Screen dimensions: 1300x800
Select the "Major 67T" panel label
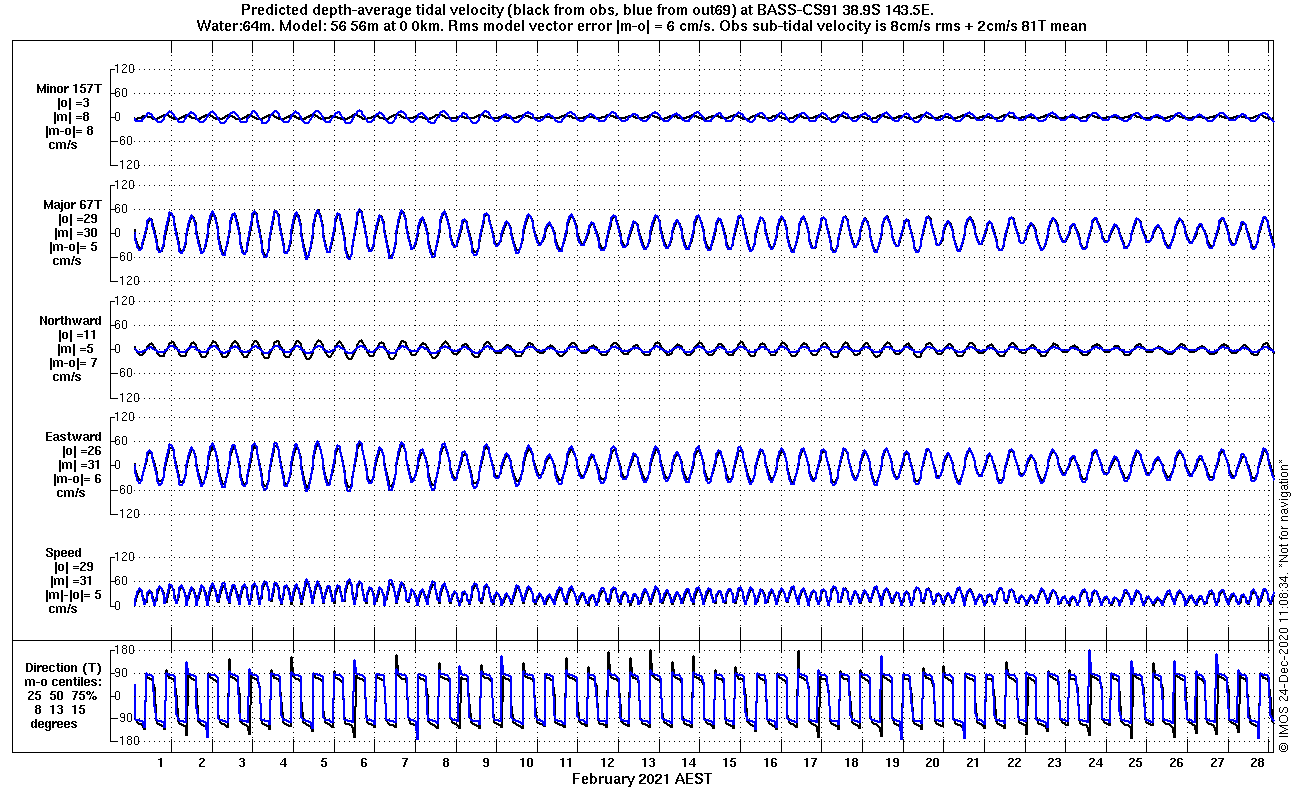click(x=72, y=205)
